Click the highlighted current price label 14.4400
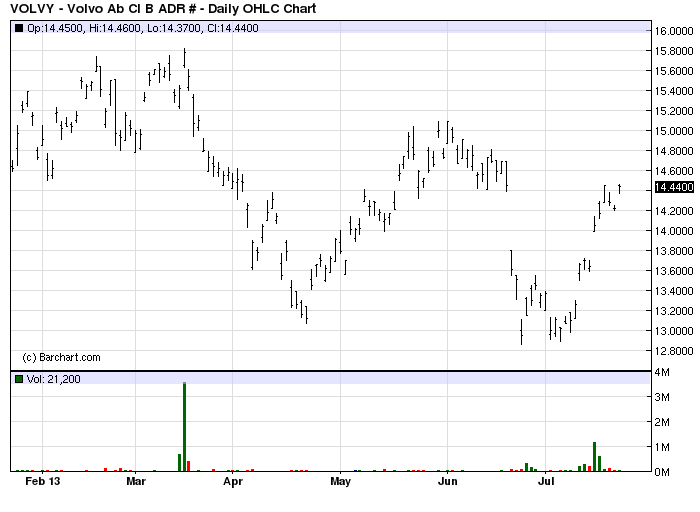The height and width of the screenshot is (512, 700). (x=674, y=187)
